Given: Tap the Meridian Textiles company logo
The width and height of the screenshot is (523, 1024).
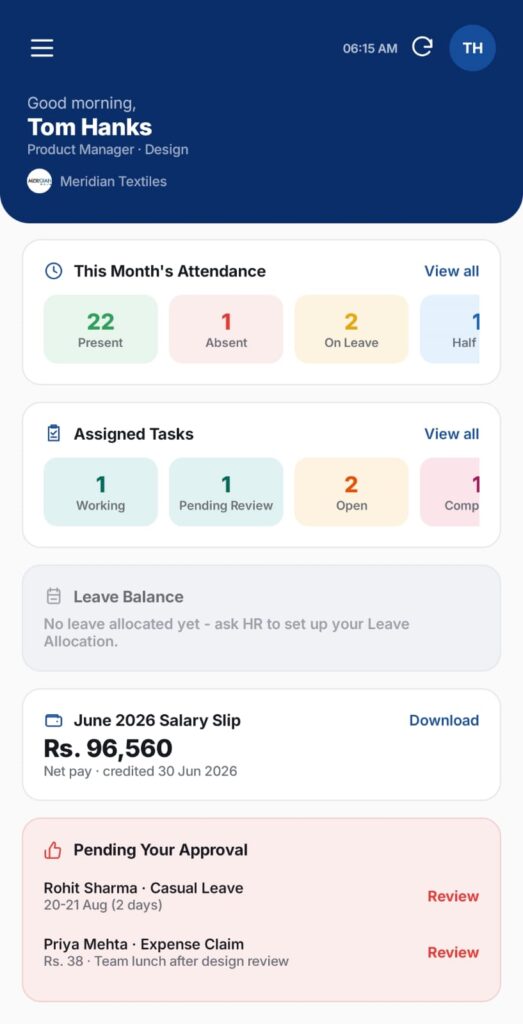Looking at the screenshot, I should (x=39, y=181).
